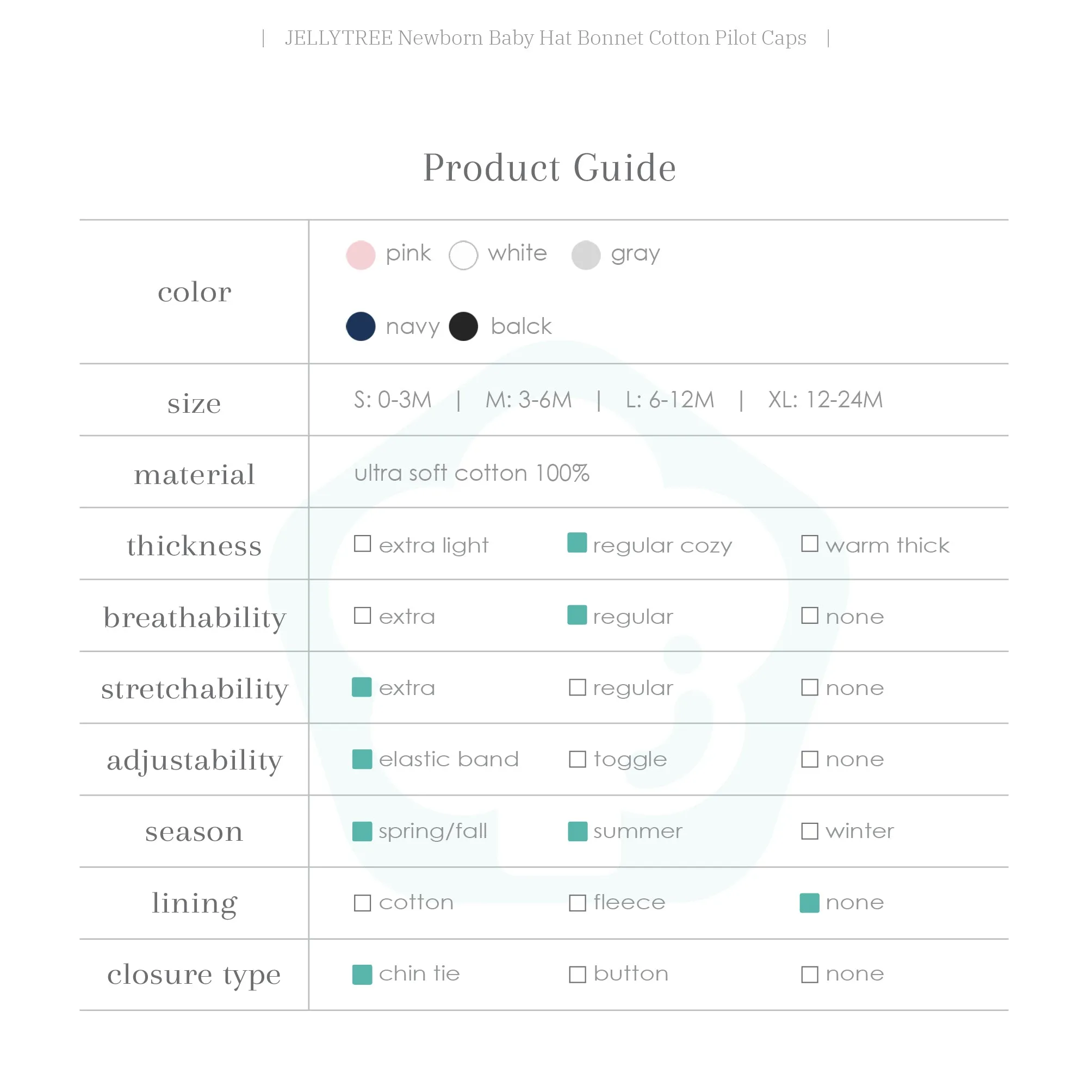Toggle the summer season checkbox
This screenshot has height=1092, width=1092.
point(578,832)
